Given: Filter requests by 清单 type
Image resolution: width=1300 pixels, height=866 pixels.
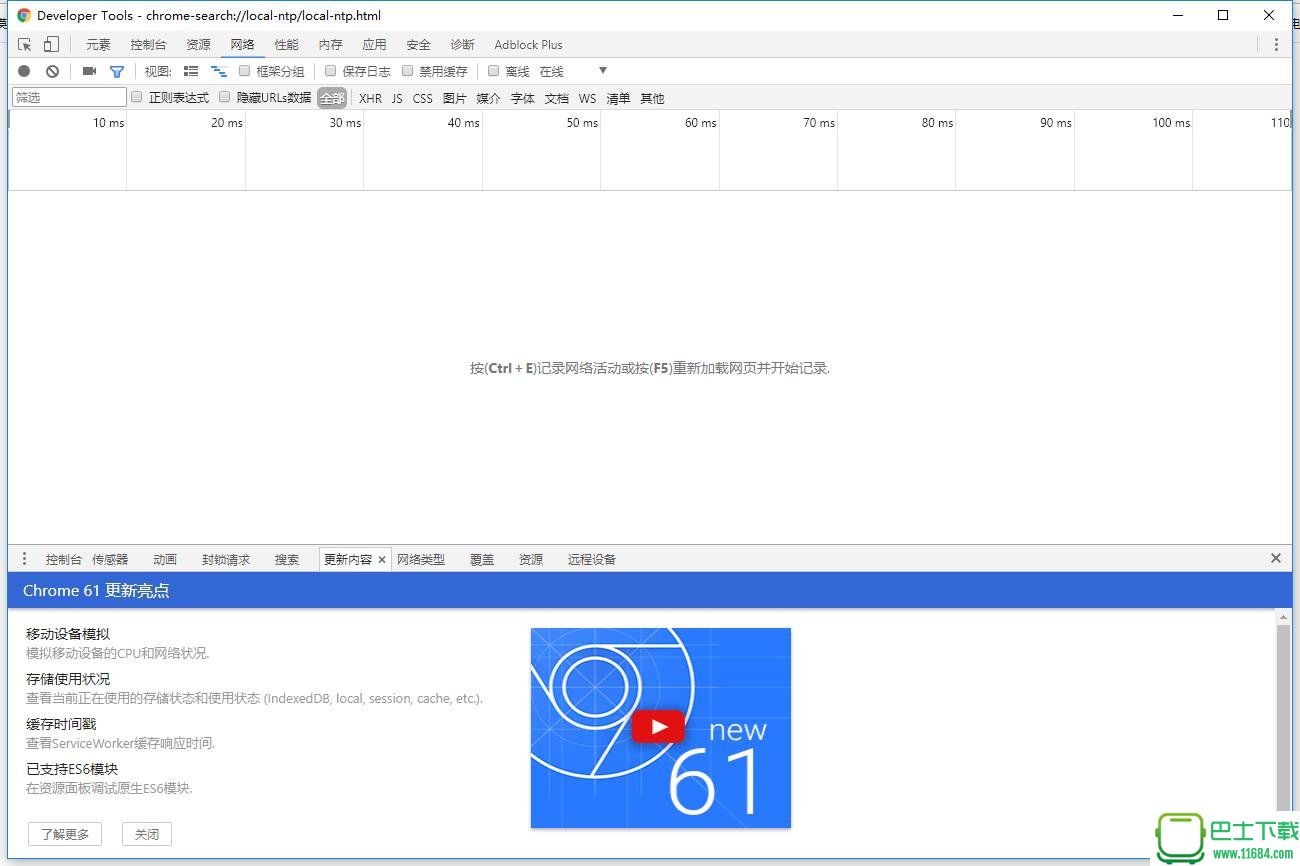Looking at the screenshot, I should coord(618,98).
